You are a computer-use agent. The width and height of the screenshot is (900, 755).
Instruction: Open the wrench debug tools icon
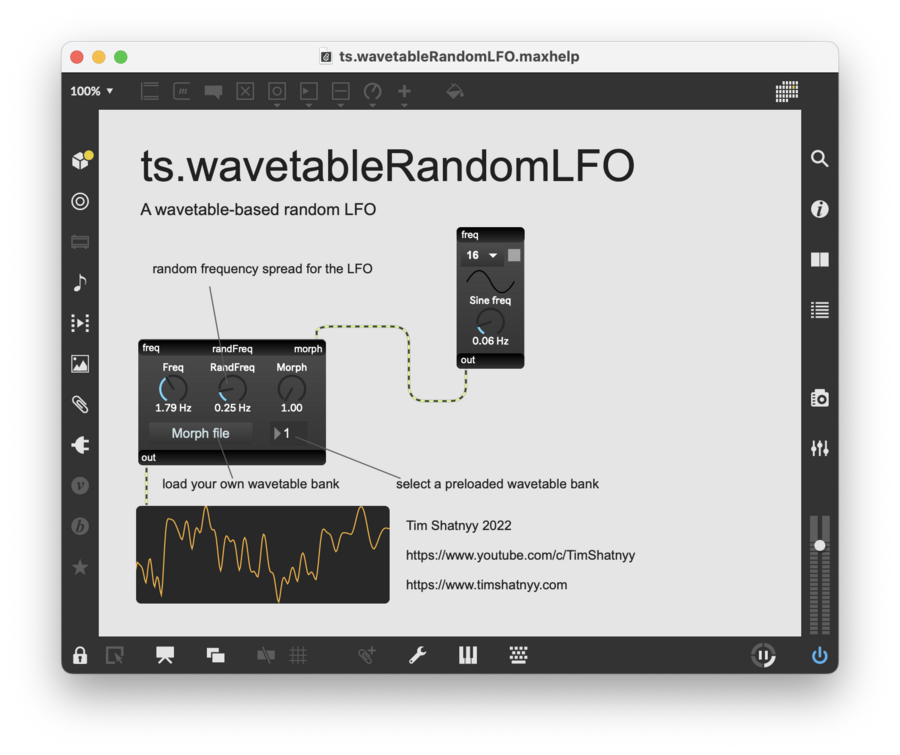417,655
